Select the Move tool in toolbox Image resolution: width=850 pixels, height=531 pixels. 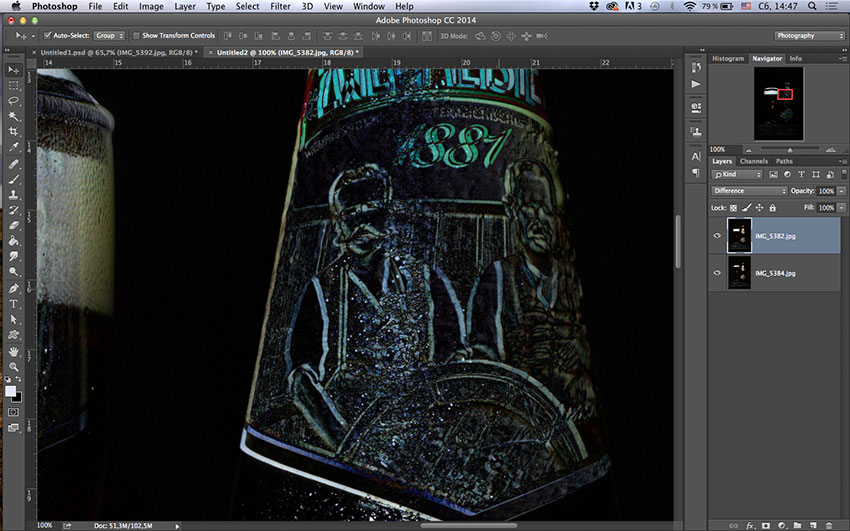point(14,70)
